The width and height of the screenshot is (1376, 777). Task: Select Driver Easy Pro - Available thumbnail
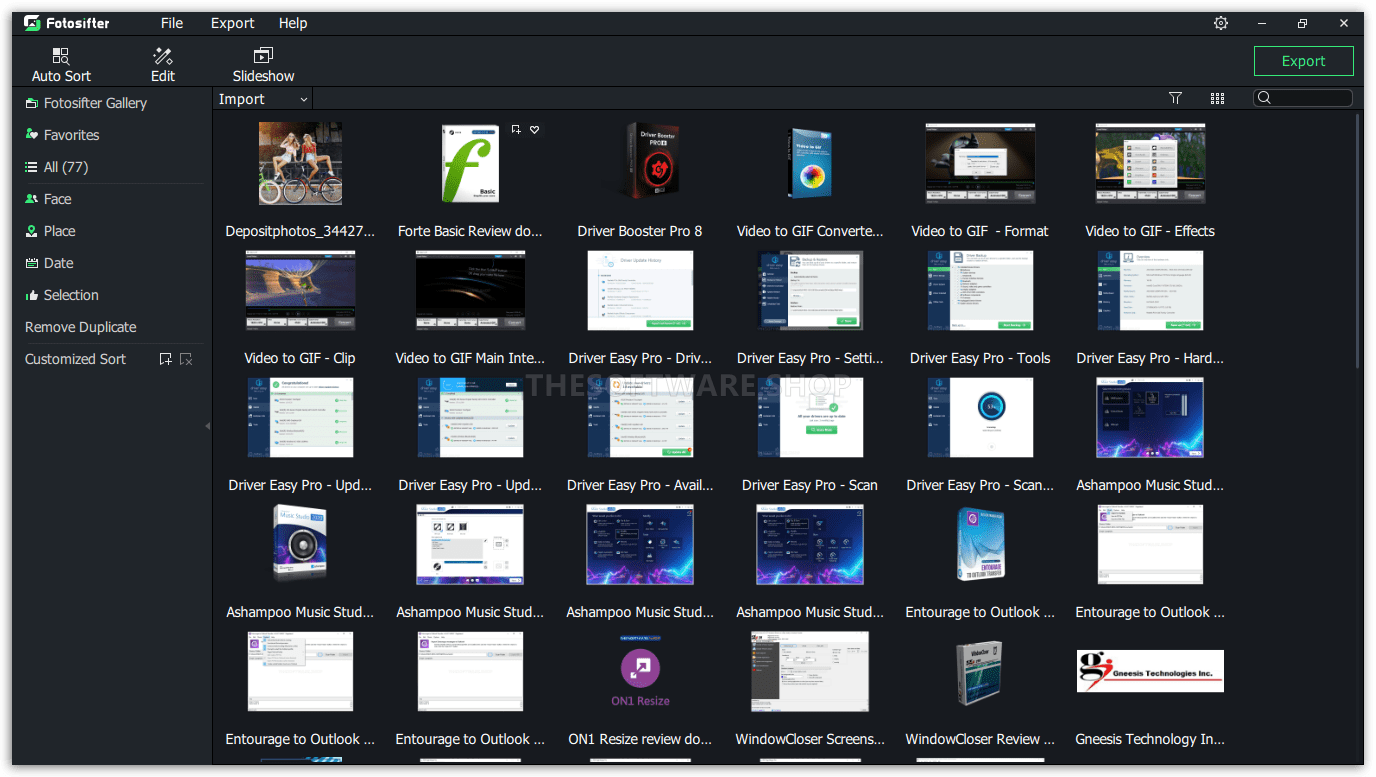click(640, 417)
